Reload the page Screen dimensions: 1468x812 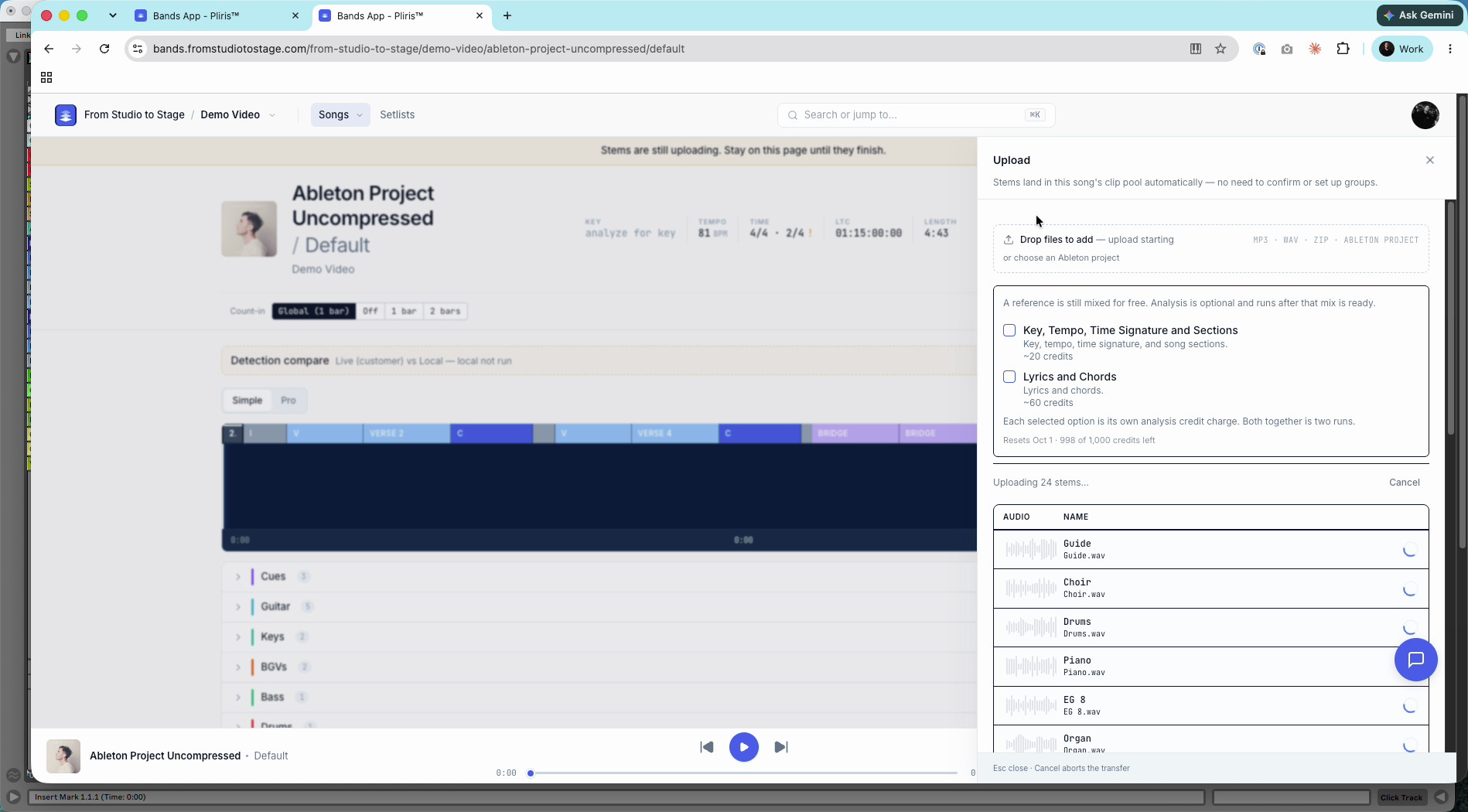coord(104,49)
